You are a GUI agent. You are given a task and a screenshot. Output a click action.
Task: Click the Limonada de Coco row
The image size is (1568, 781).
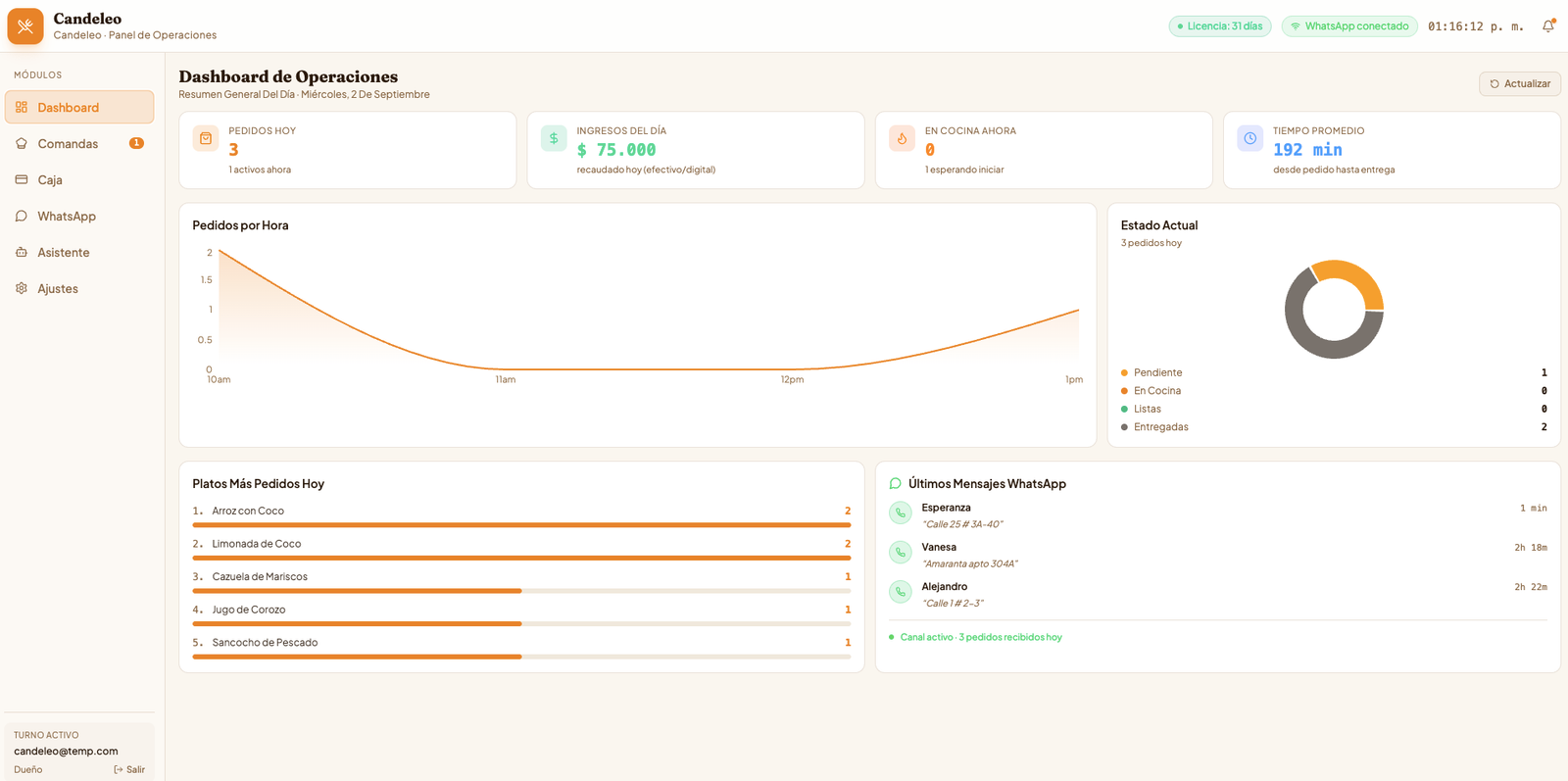(x=521, y=550)
